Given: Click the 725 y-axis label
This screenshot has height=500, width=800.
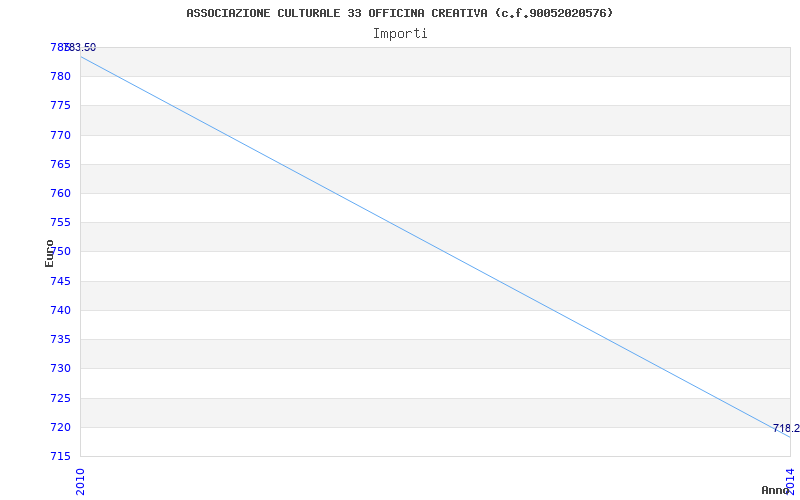Looking at the screenshot, I should click(x=61, y=398).
